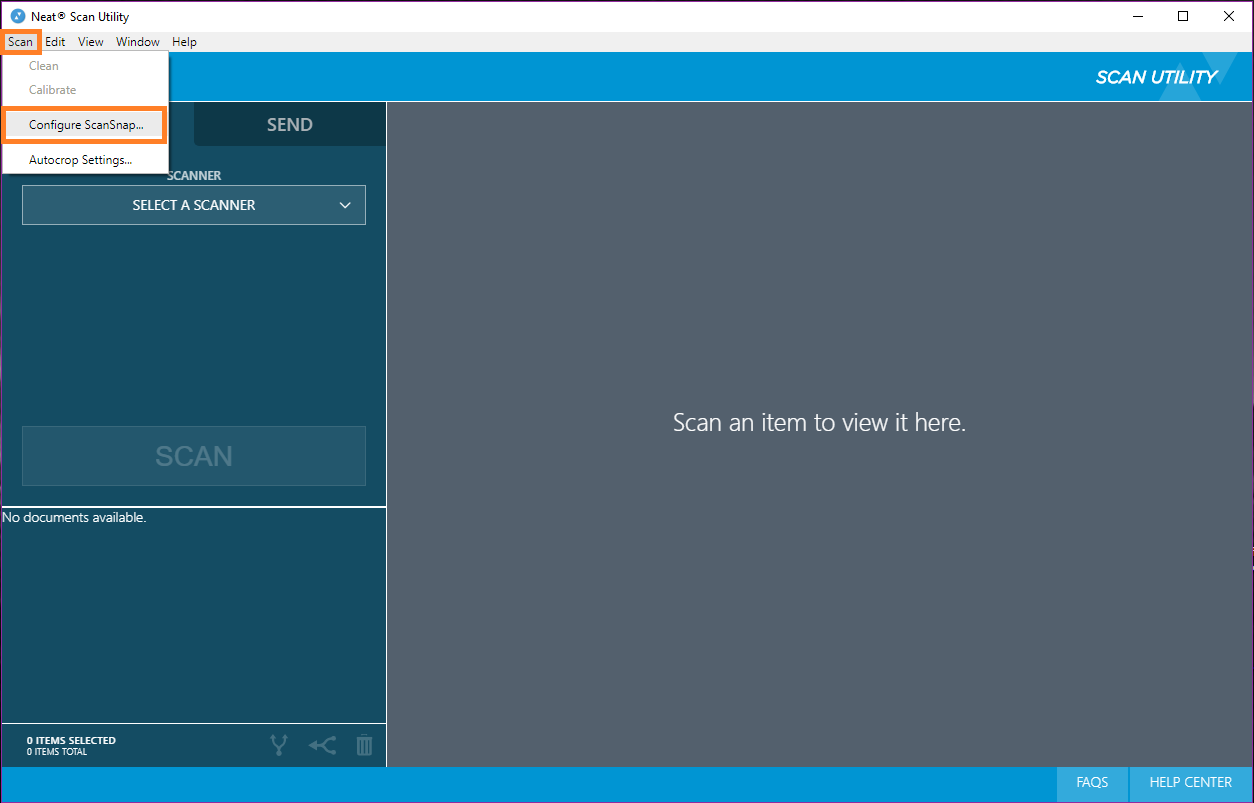Click the Neat app icon in title bar
This screenshot has width=1254, height=803.
click(17, 17)
